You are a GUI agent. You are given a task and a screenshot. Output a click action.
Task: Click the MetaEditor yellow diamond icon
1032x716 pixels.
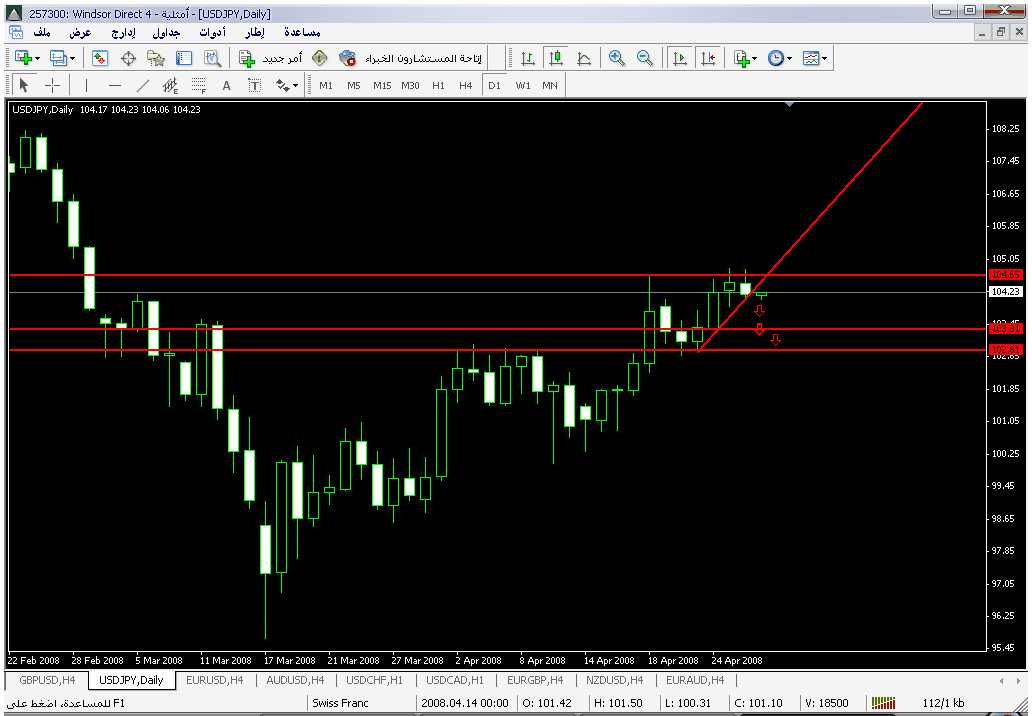(320, 59)
